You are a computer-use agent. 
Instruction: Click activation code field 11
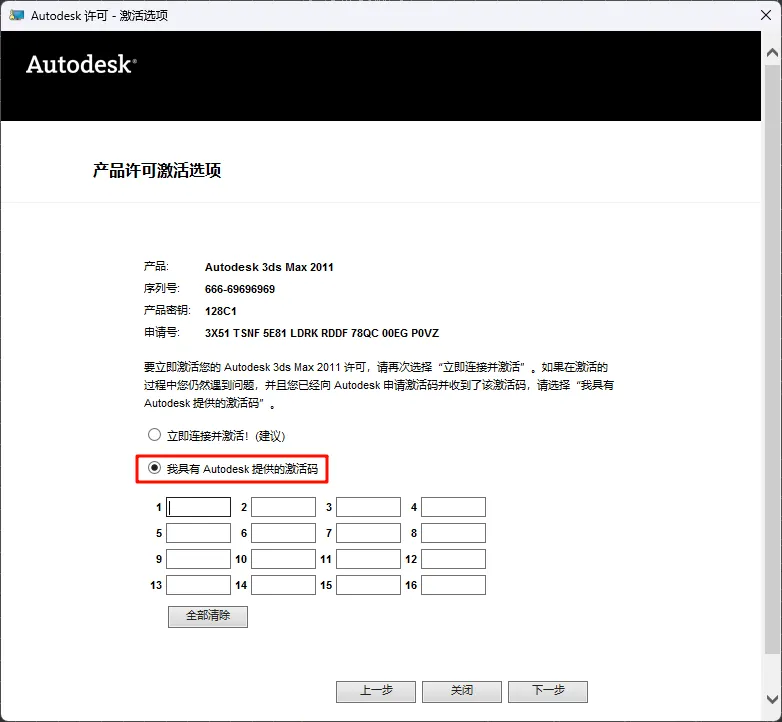pyautogui.click(x=369, y=559)
